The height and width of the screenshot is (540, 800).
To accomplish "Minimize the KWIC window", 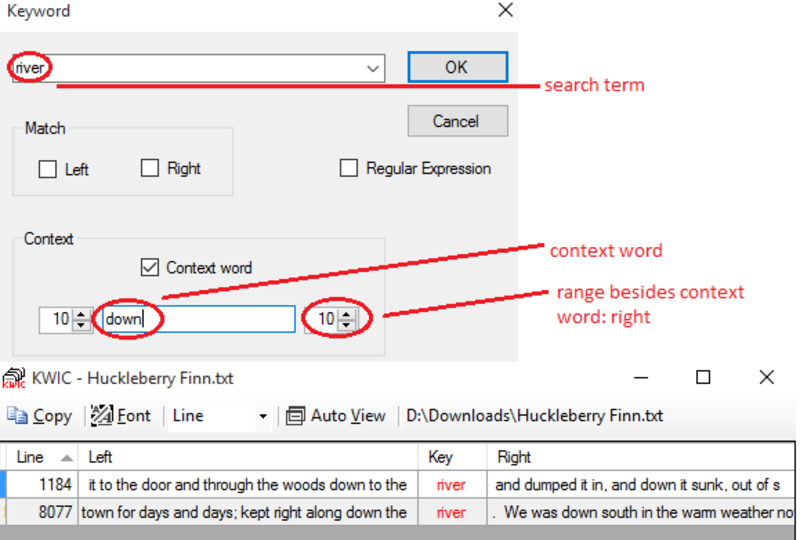I will (x=640, y=377).
